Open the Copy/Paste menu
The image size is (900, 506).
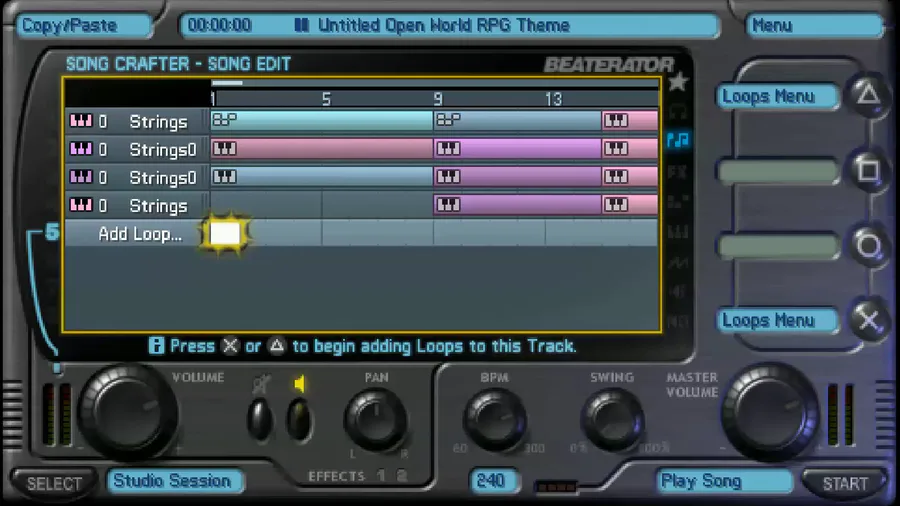[x=84, y=26]
